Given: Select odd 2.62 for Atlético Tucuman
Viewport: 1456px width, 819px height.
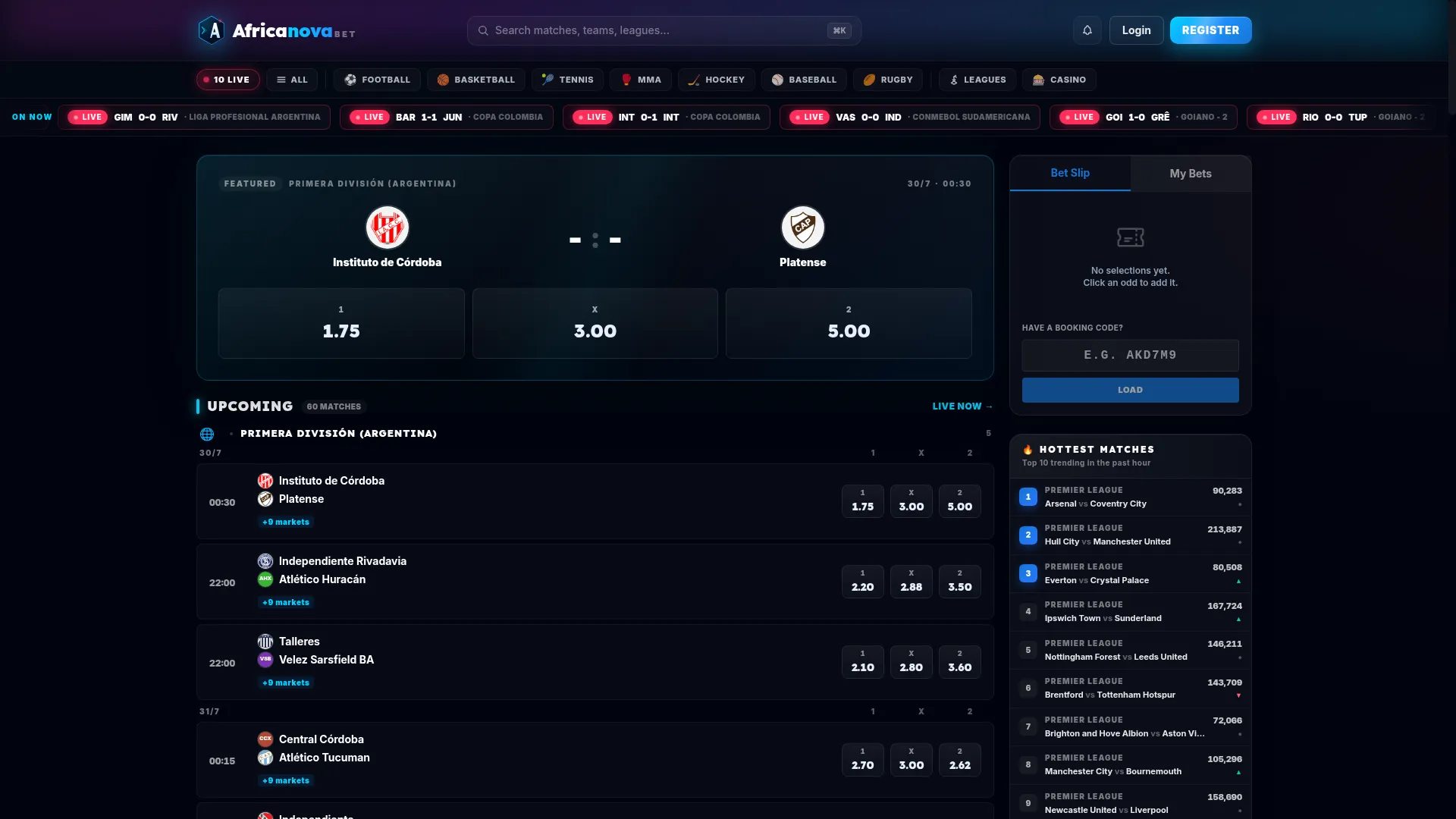Looking at the screenshot, I should tap(960, 760).
